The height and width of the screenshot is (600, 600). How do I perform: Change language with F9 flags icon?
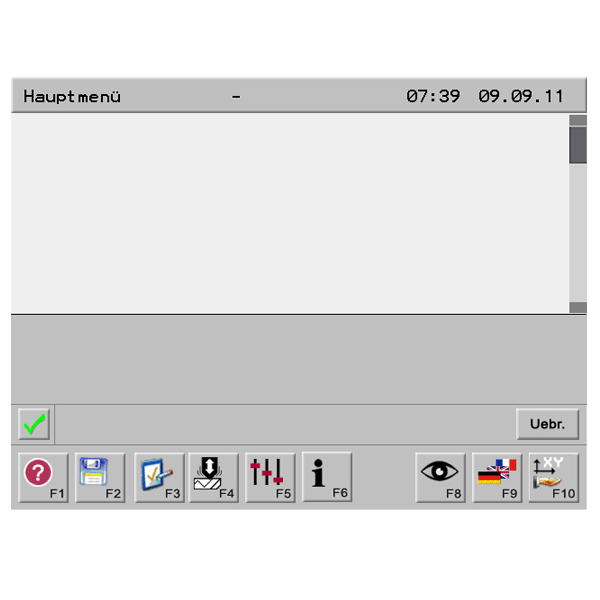497,478
